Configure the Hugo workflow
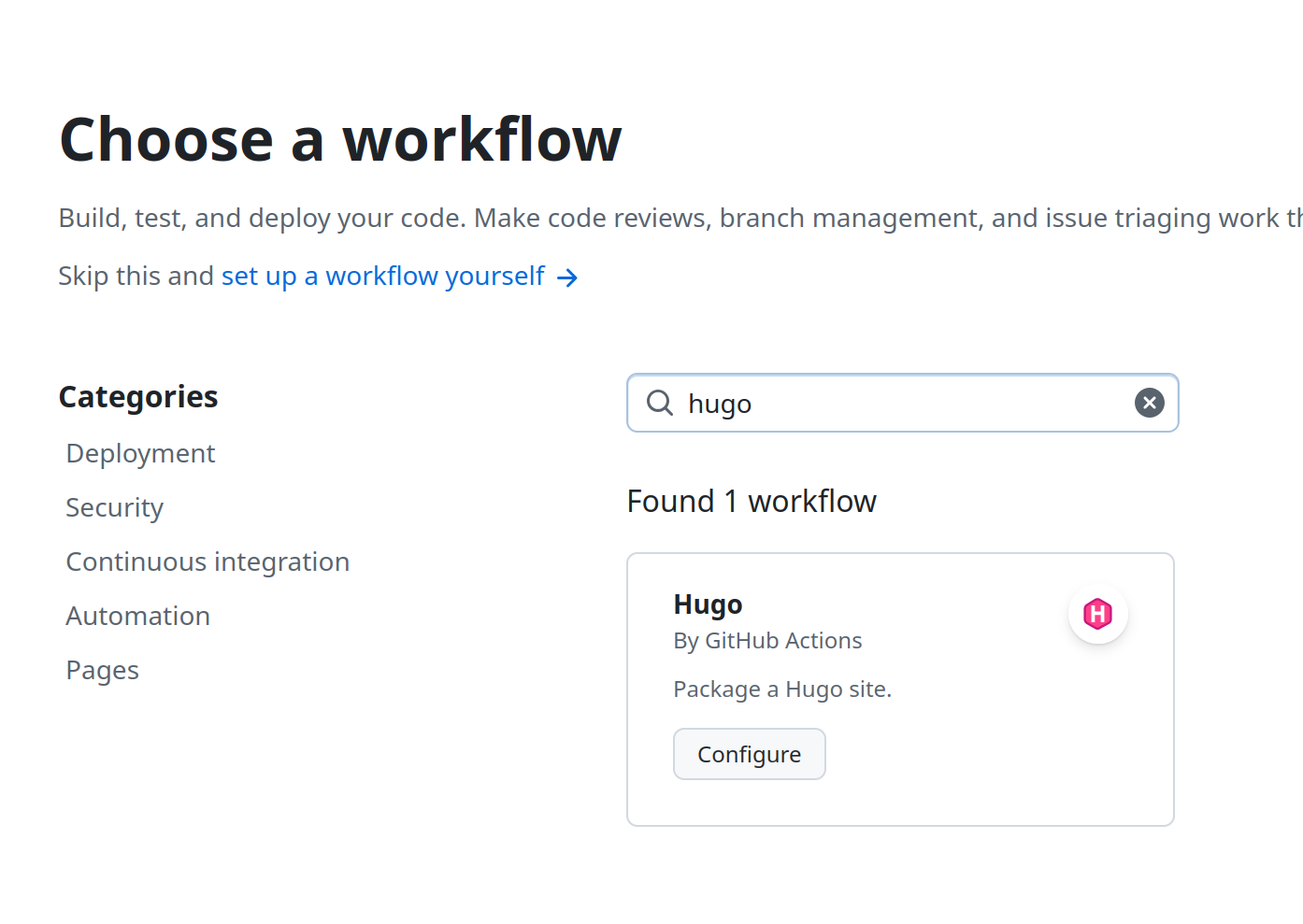 749,754
